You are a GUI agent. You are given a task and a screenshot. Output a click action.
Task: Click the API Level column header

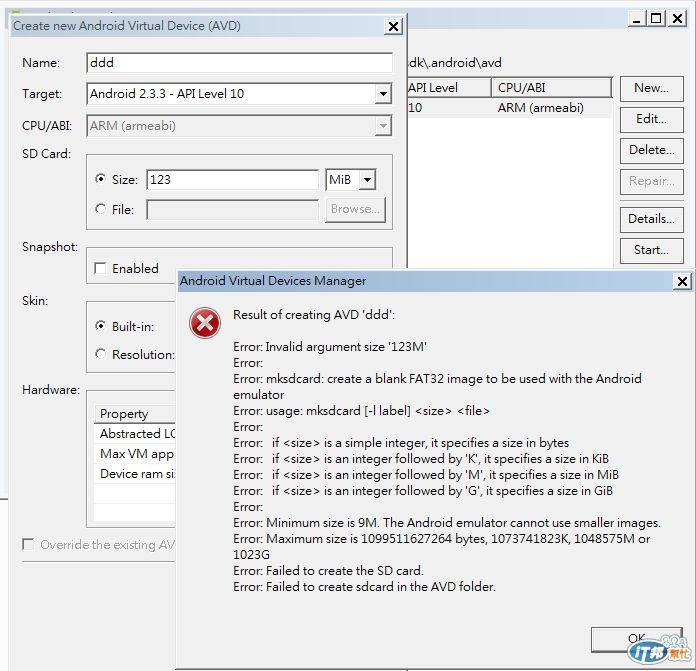(449, 88)
